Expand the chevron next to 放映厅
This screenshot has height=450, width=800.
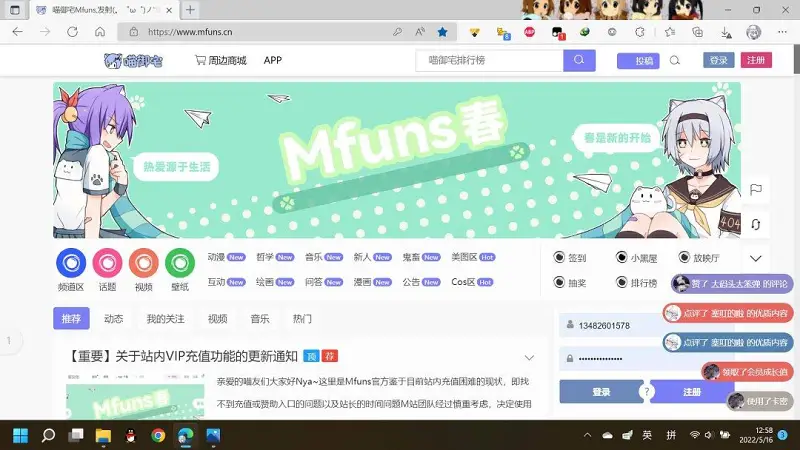(756, 258)
